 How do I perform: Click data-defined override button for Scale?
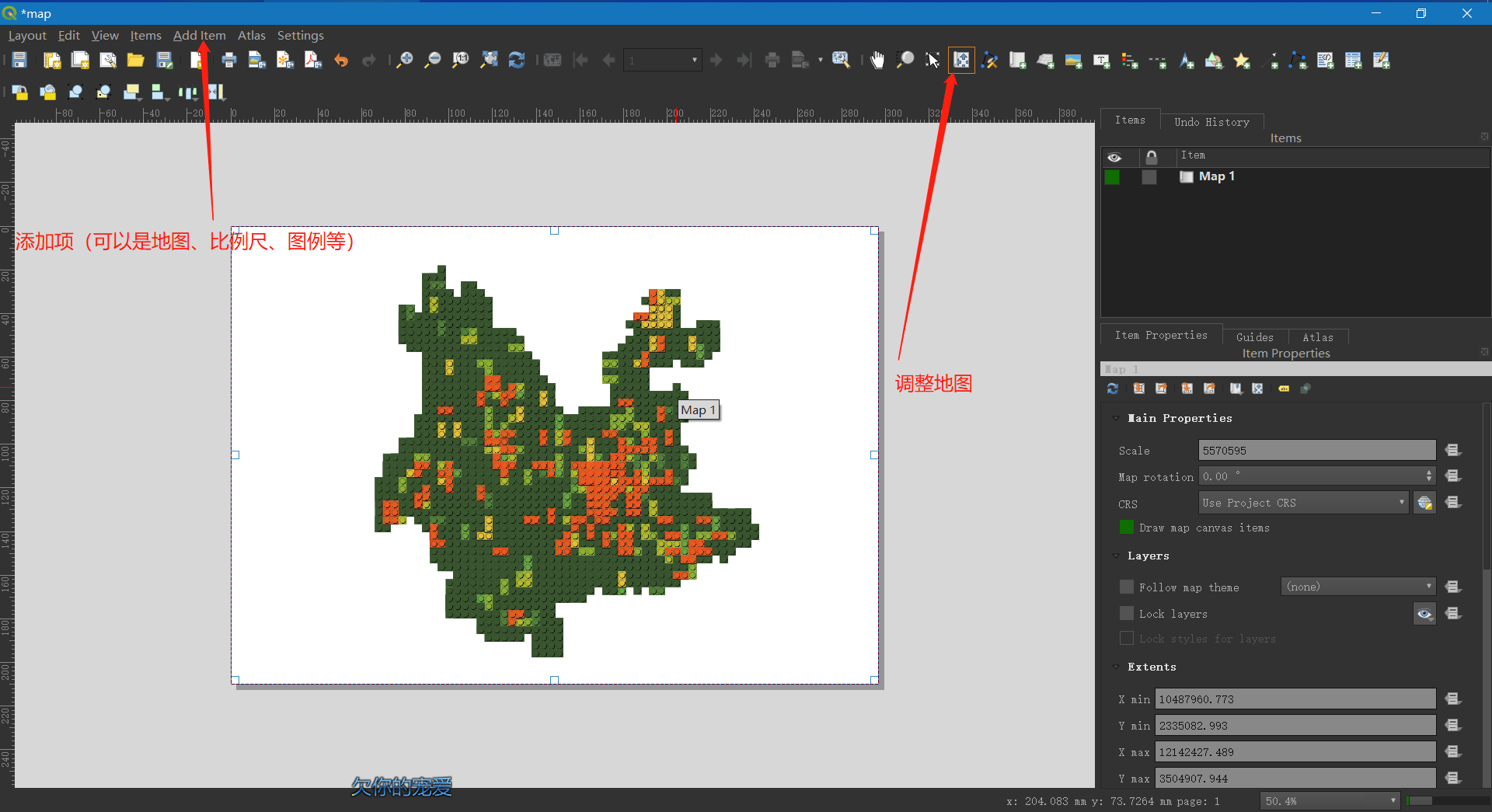(x=1453, y=450)
